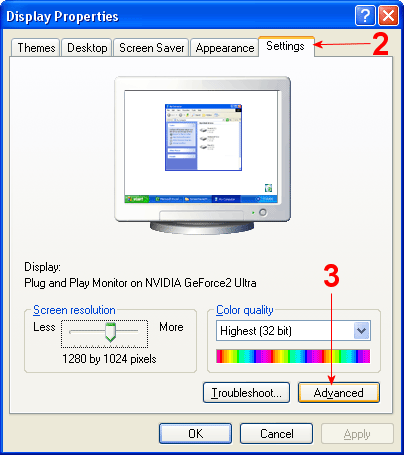Click the Cancel button

coord(277,434)
